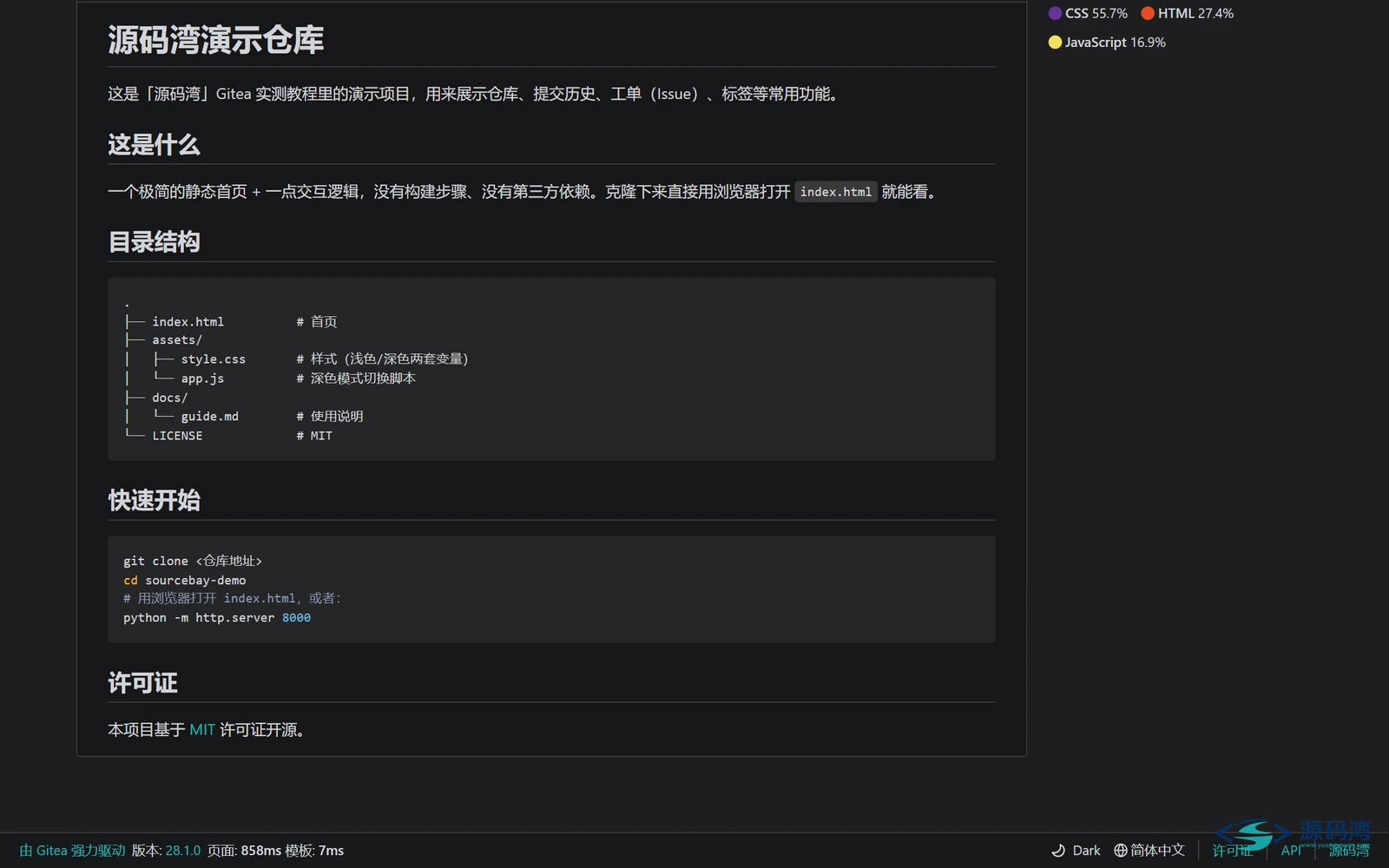1389x868 pixels.
Task: Click the inline index.html code text
Action: point(835,192)
